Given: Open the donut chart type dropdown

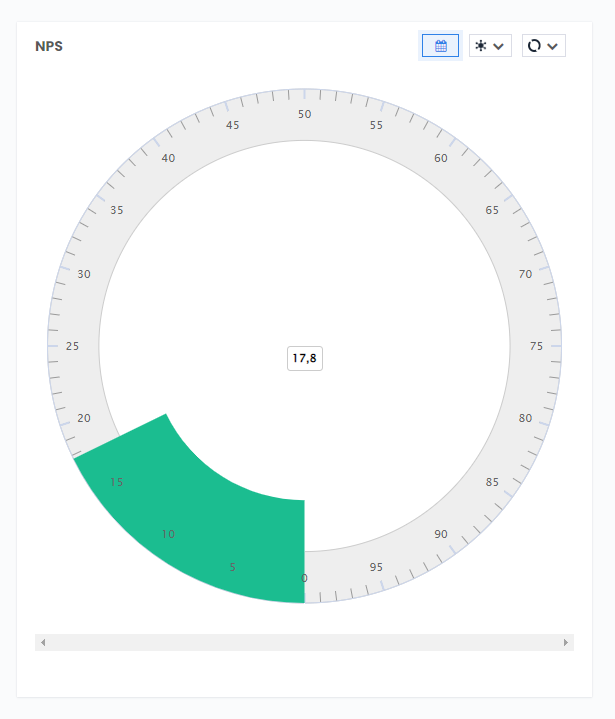Looking at the screenshot, I should [x=544, y=46].
